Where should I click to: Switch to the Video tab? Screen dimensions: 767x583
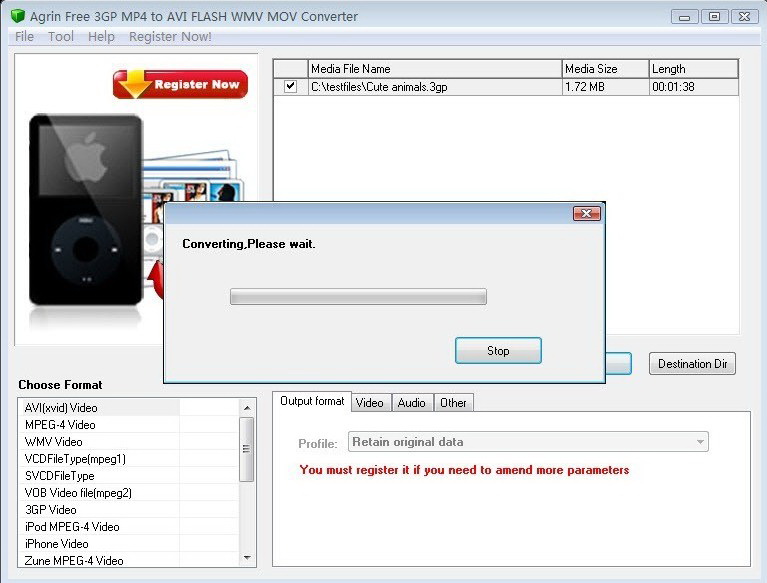[x=370, y=403]
